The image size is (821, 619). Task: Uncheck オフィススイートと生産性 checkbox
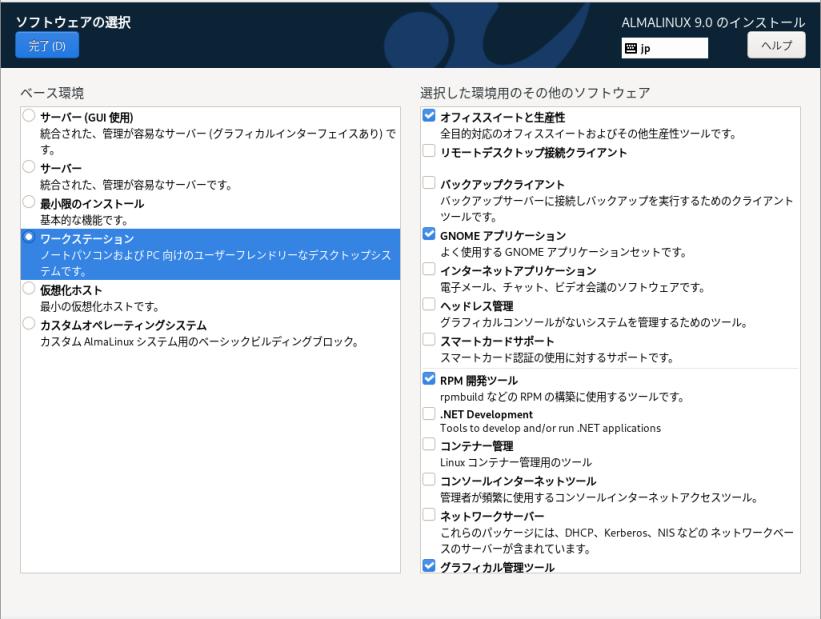[429, 115]
